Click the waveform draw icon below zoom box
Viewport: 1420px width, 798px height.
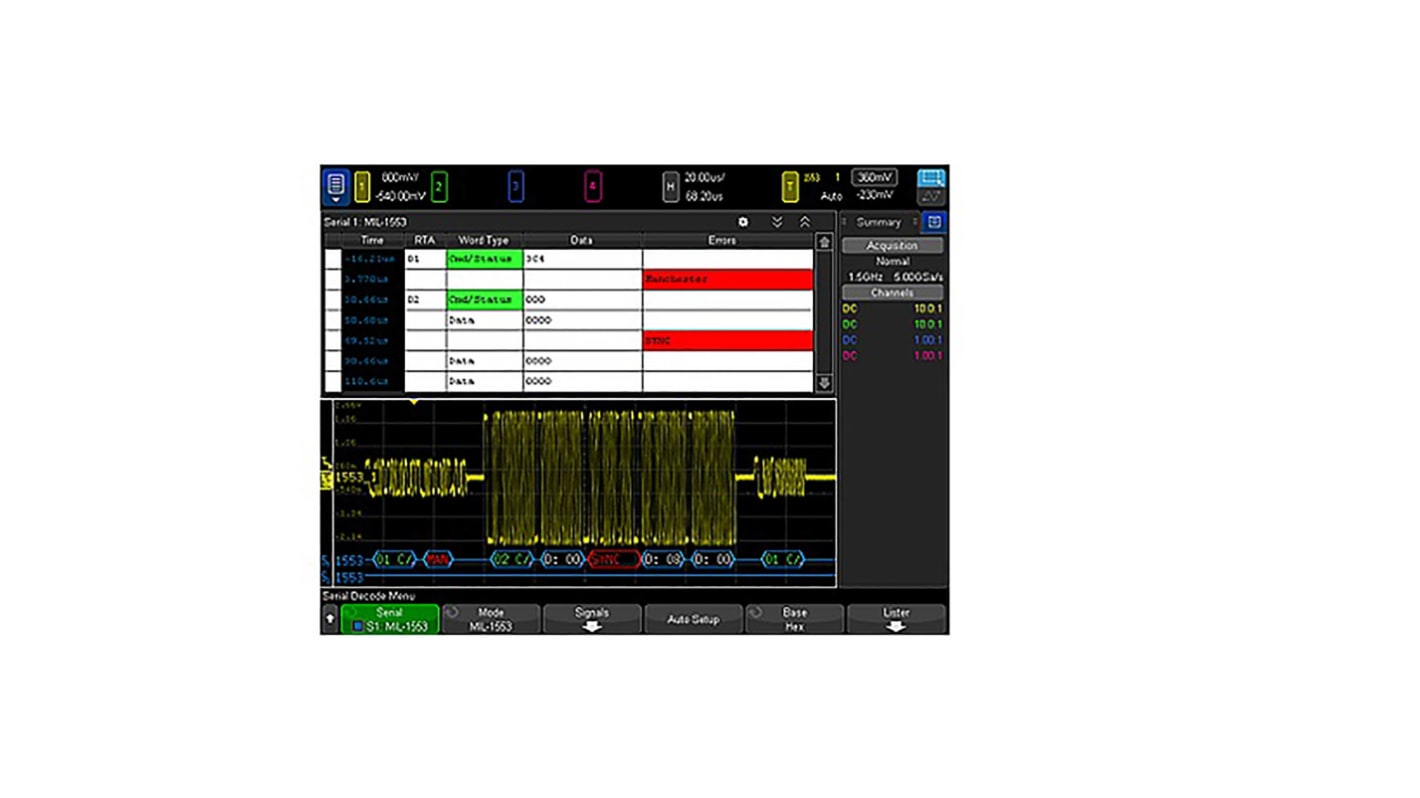(931, 196)
